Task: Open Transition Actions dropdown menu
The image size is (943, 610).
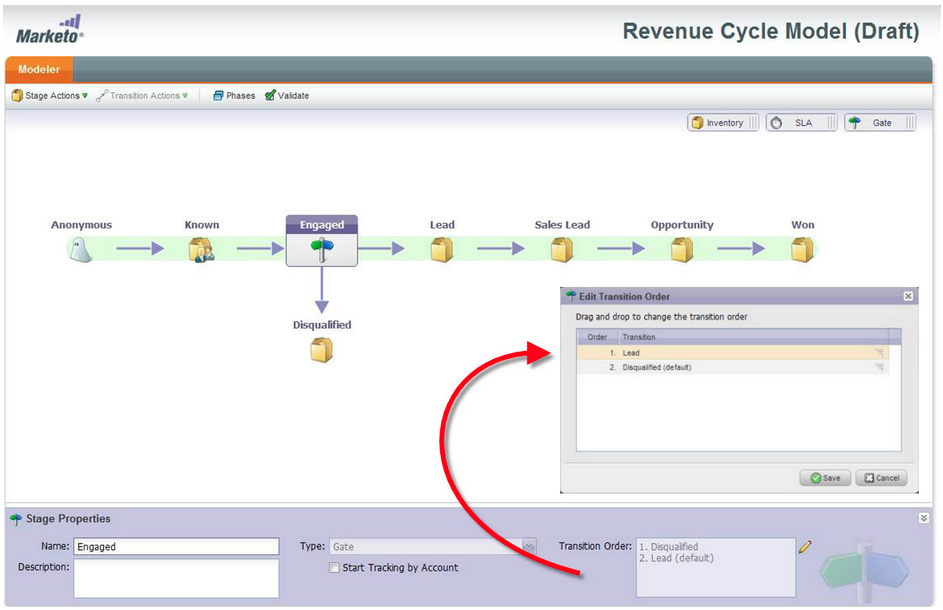Action: [143, 96]
